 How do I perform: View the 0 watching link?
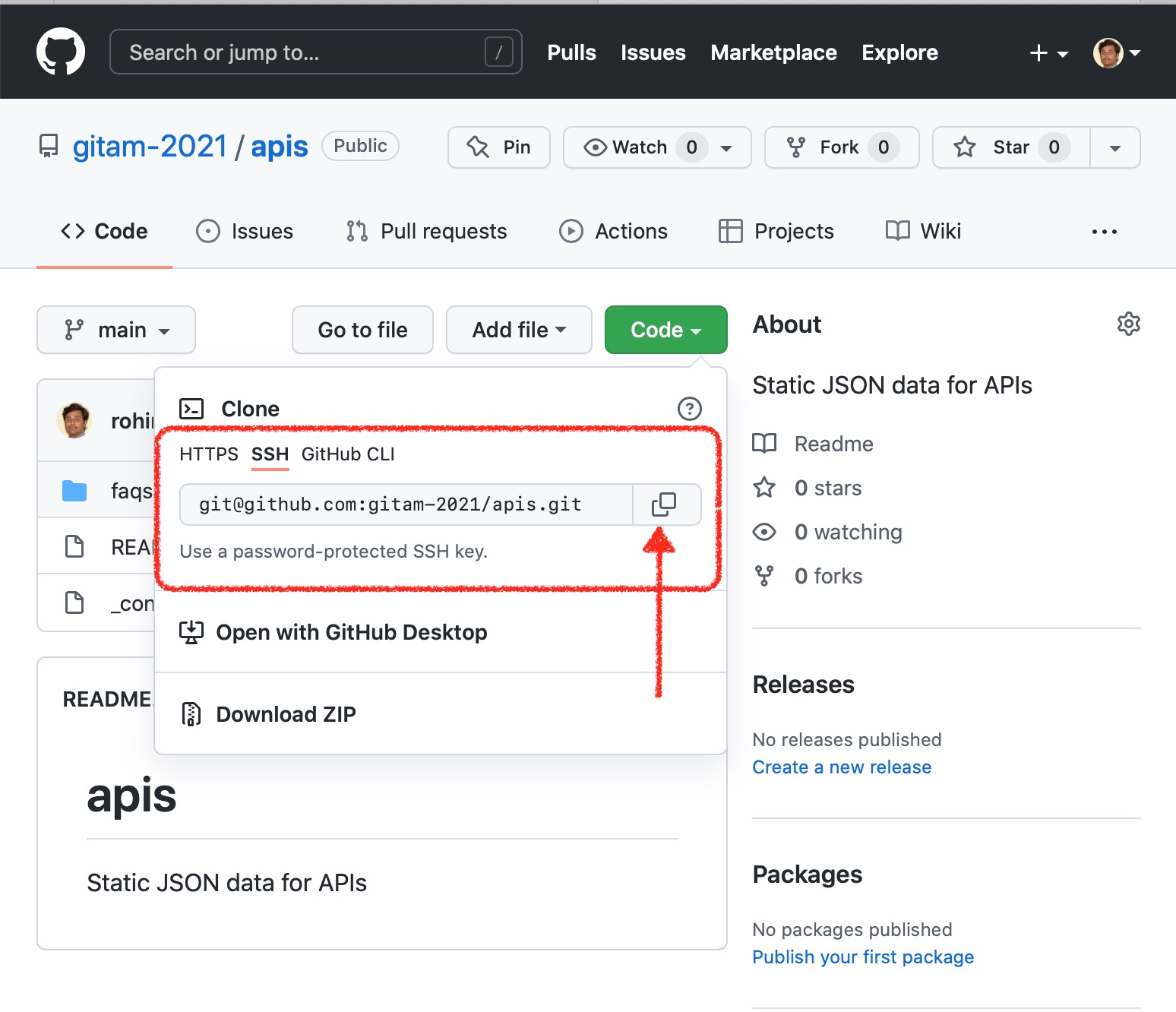[x=848, y=532]
